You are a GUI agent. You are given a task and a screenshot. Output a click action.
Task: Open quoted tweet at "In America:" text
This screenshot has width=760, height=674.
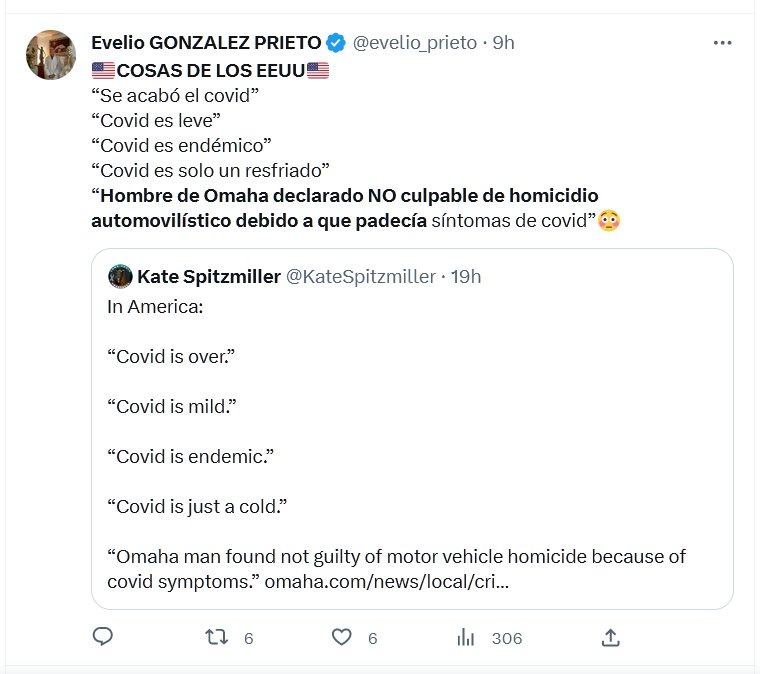(x=155, y=306)
